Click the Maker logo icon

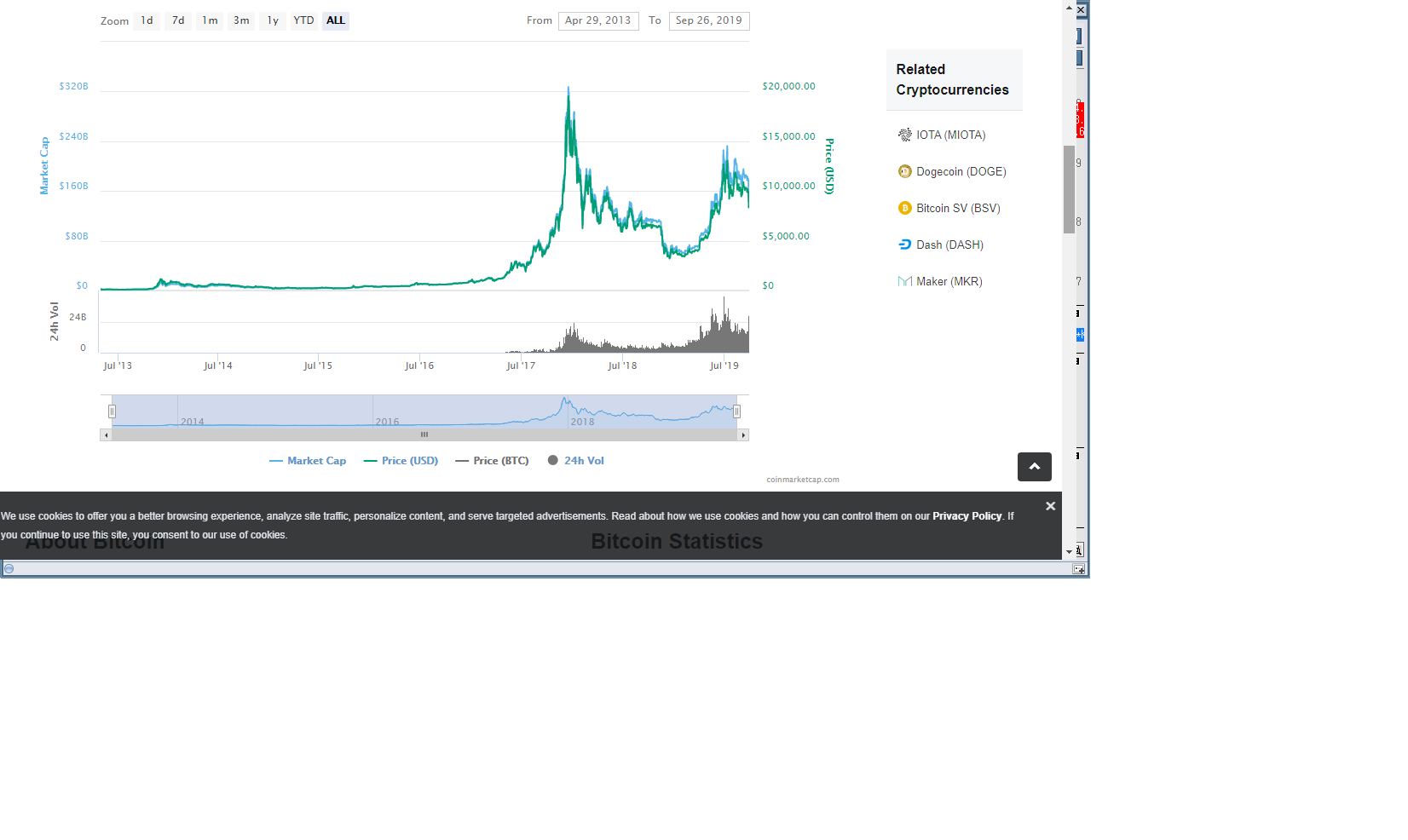(x=905, y=281)
